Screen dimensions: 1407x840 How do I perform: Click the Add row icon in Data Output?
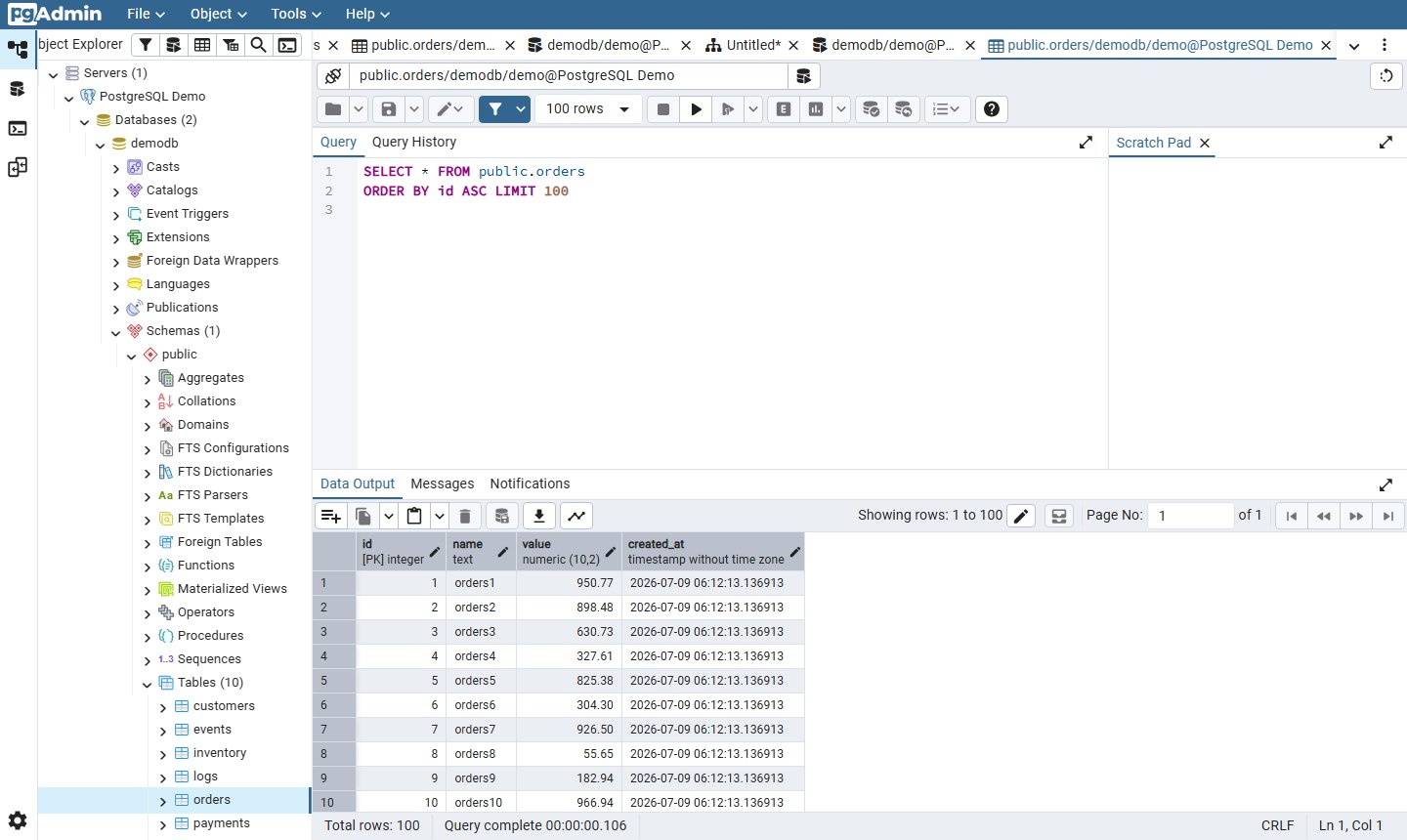point(331,516)
